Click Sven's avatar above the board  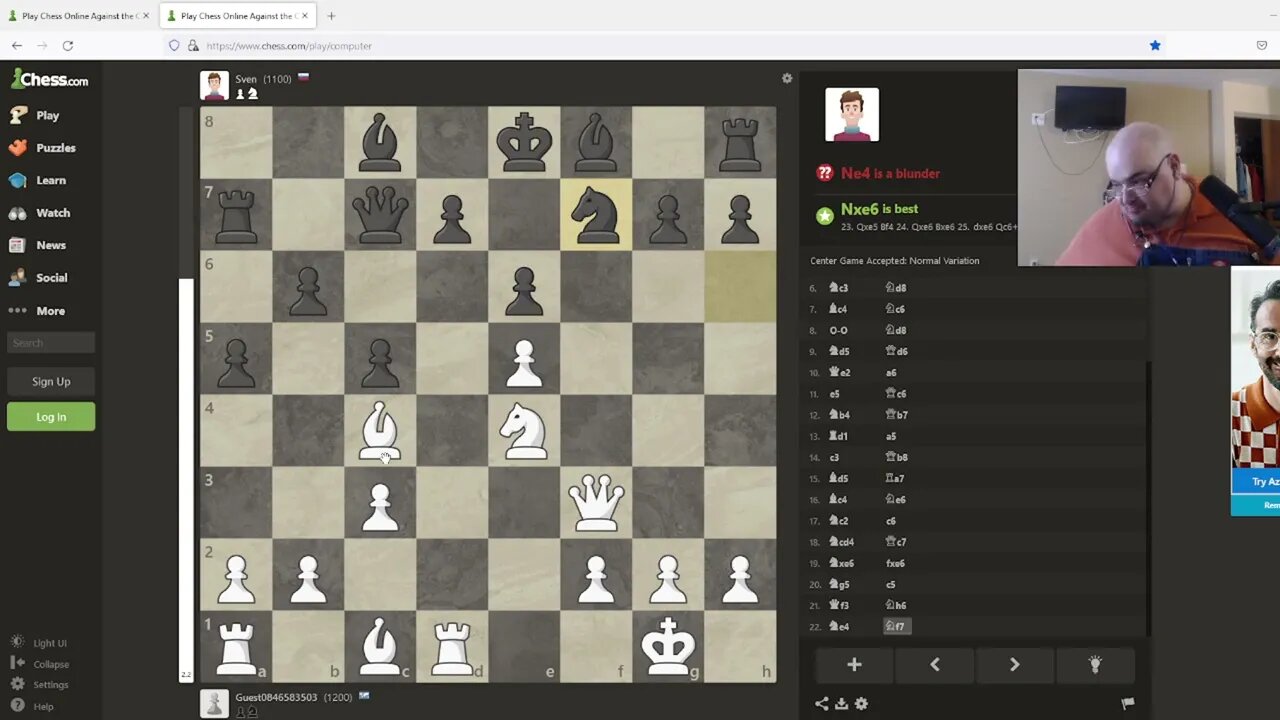[x=214, y=85]
